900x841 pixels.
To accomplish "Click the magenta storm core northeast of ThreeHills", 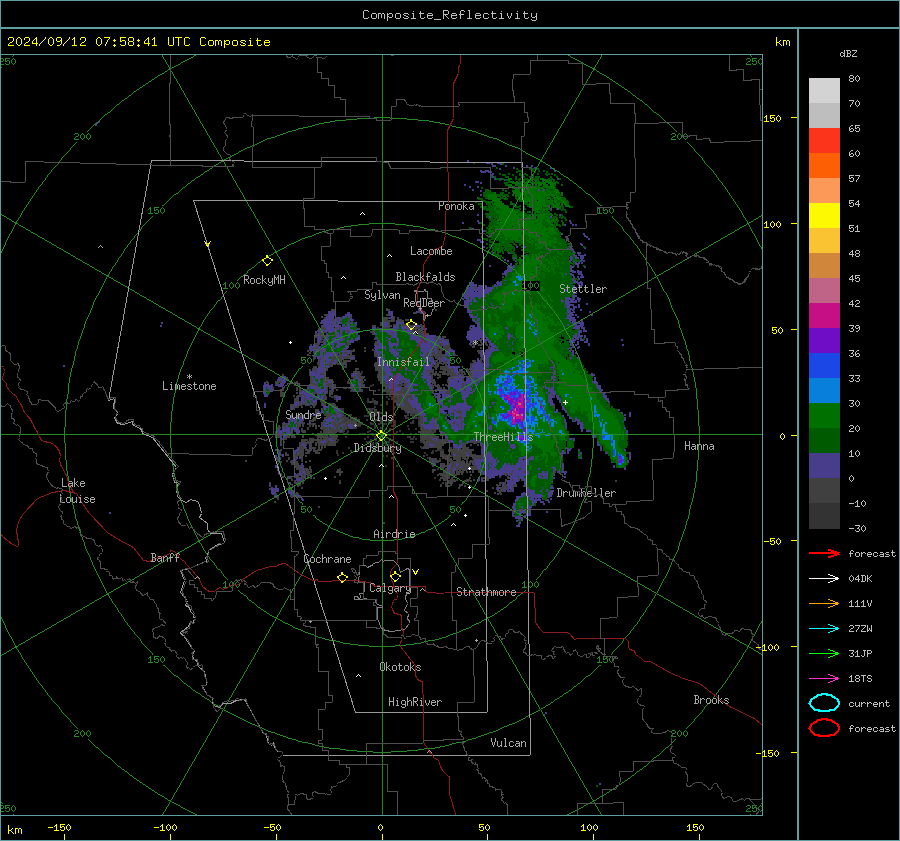I will click(518, 407).
